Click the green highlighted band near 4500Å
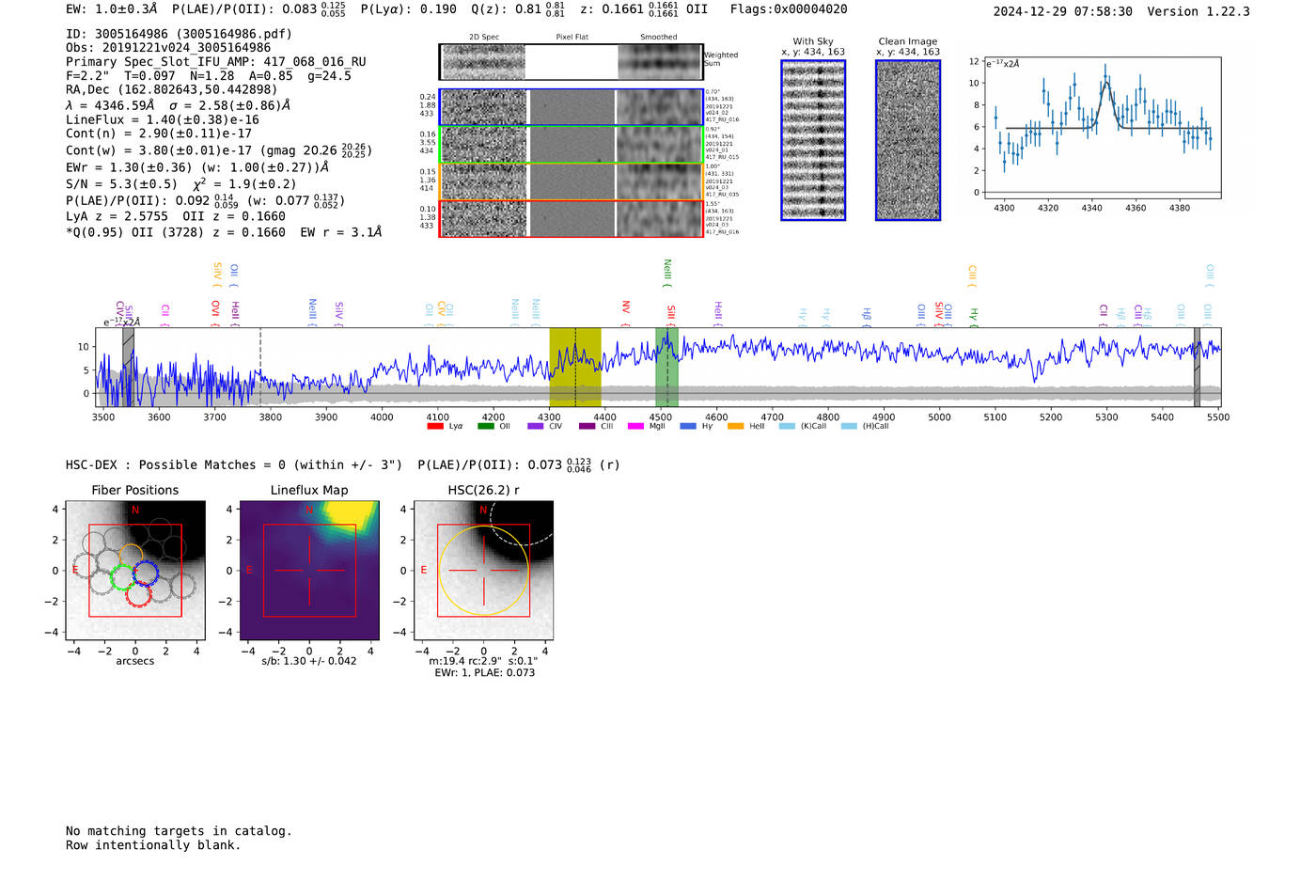1316x896 pixels. coord(666,368)
